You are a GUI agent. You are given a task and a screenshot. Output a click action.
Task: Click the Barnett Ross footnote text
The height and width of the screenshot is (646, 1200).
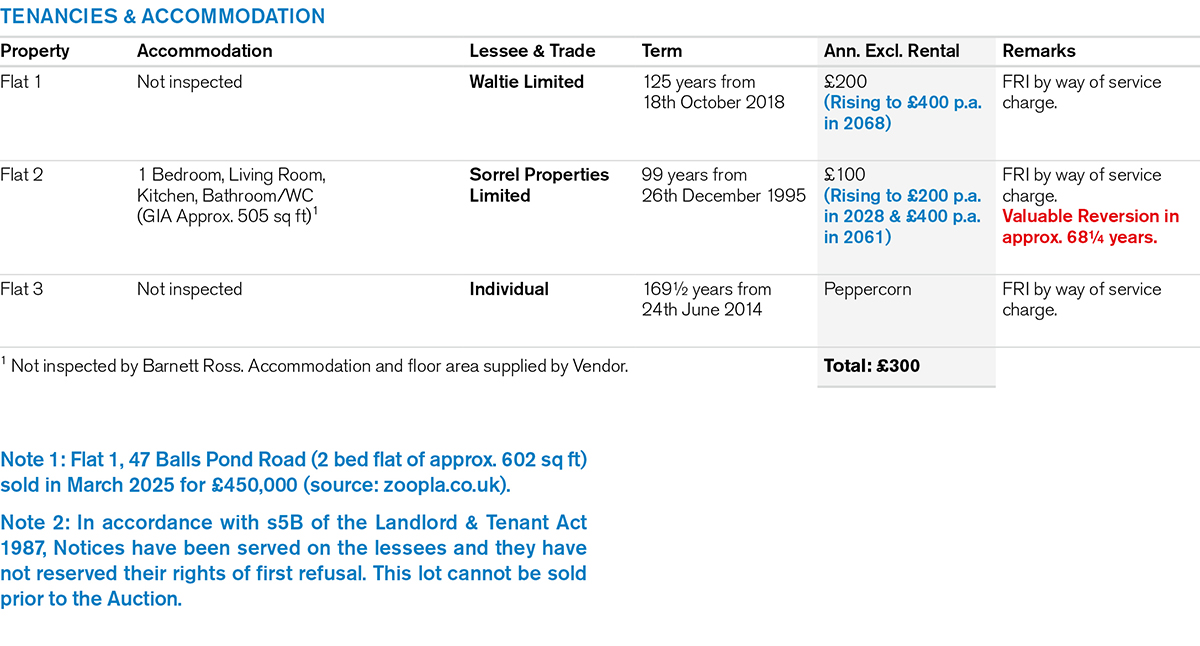[x=315, y=366]
